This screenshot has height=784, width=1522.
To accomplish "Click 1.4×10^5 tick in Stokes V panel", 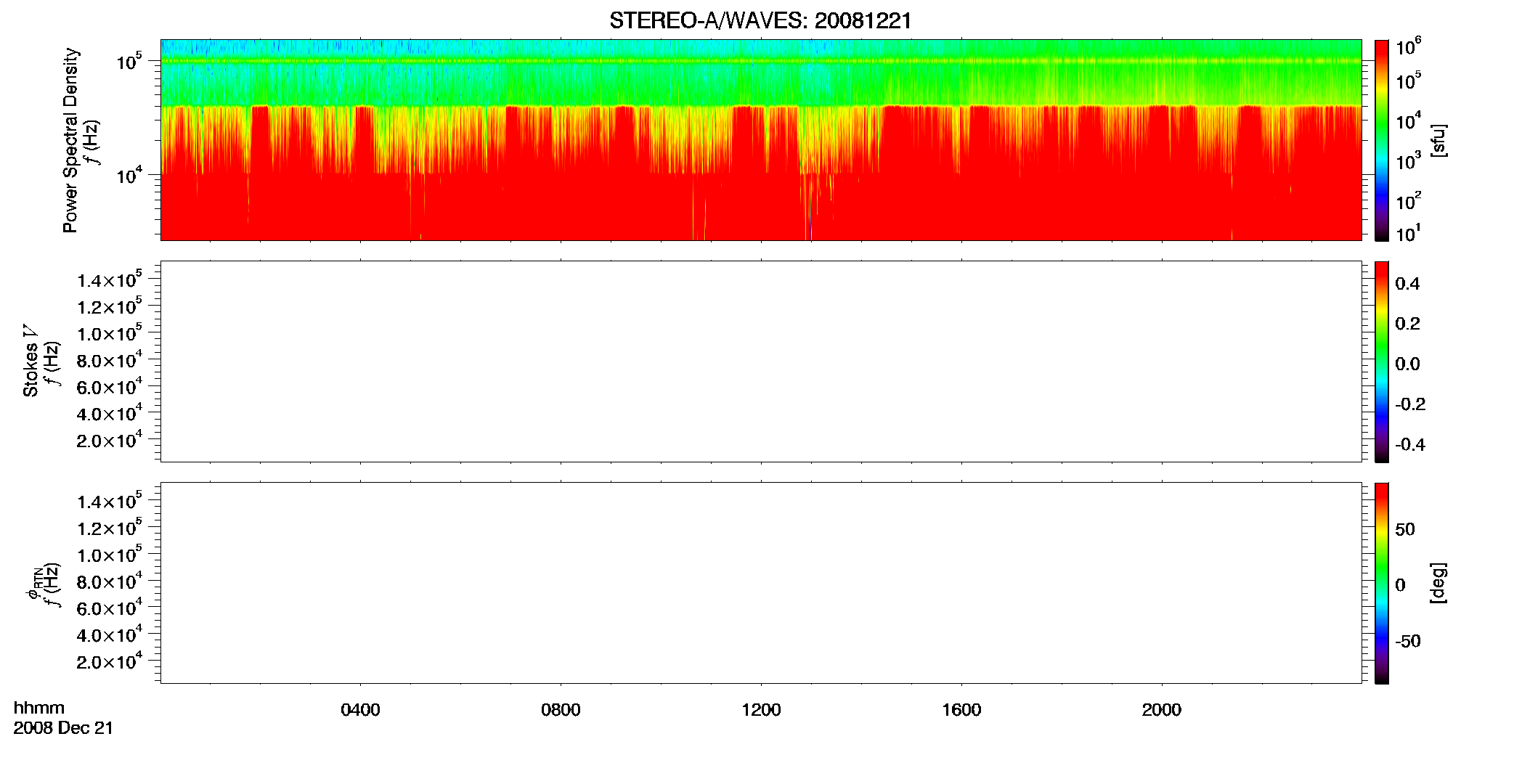I will click(x=110, y=279).
